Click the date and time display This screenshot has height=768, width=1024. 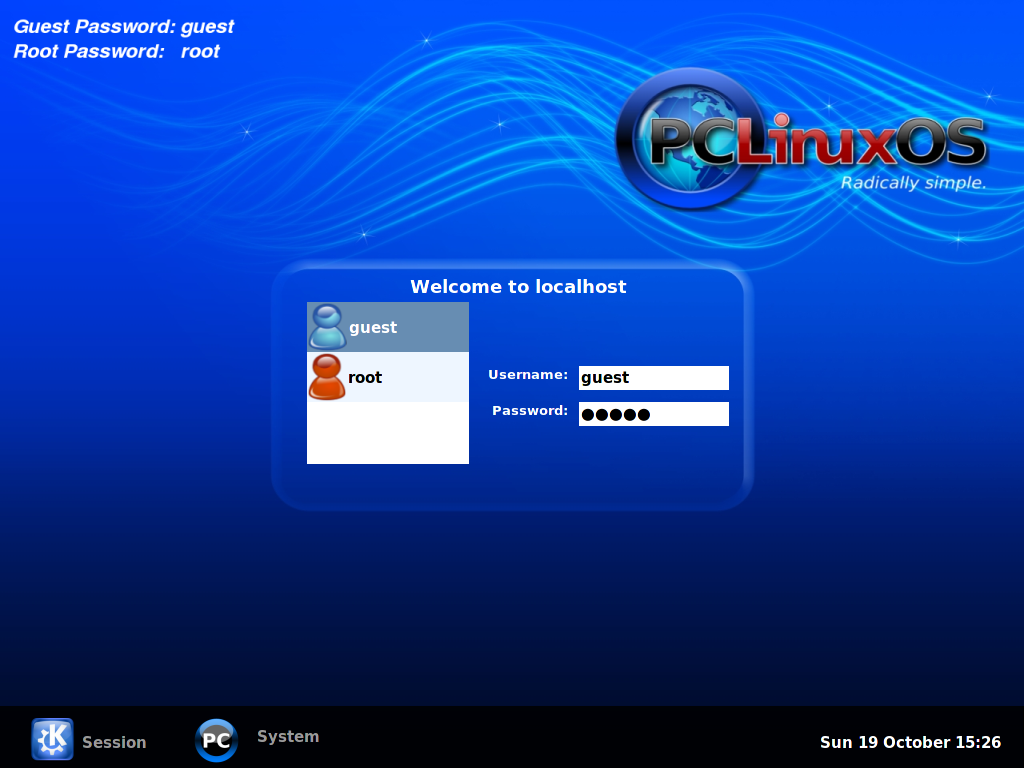tap(910, 743)
